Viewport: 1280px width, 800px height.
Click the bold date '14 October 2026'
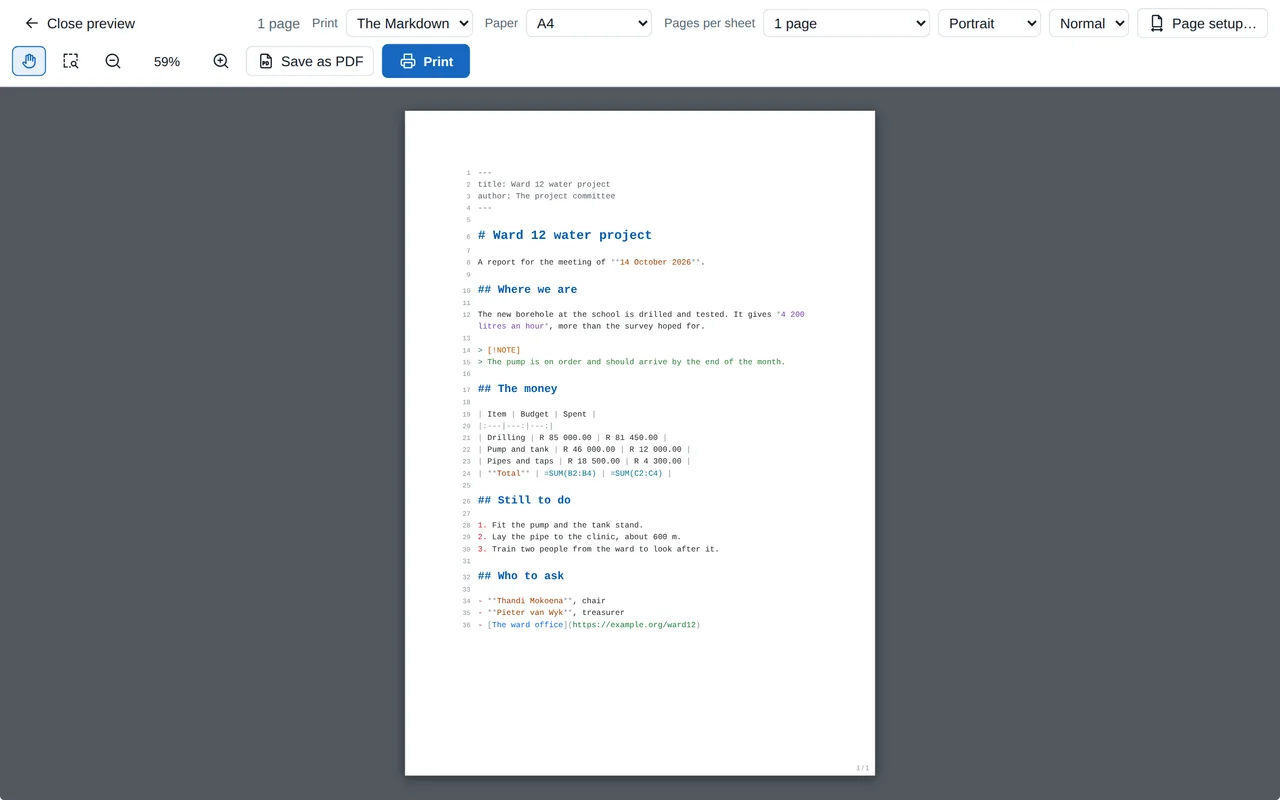tap(657, 262)
